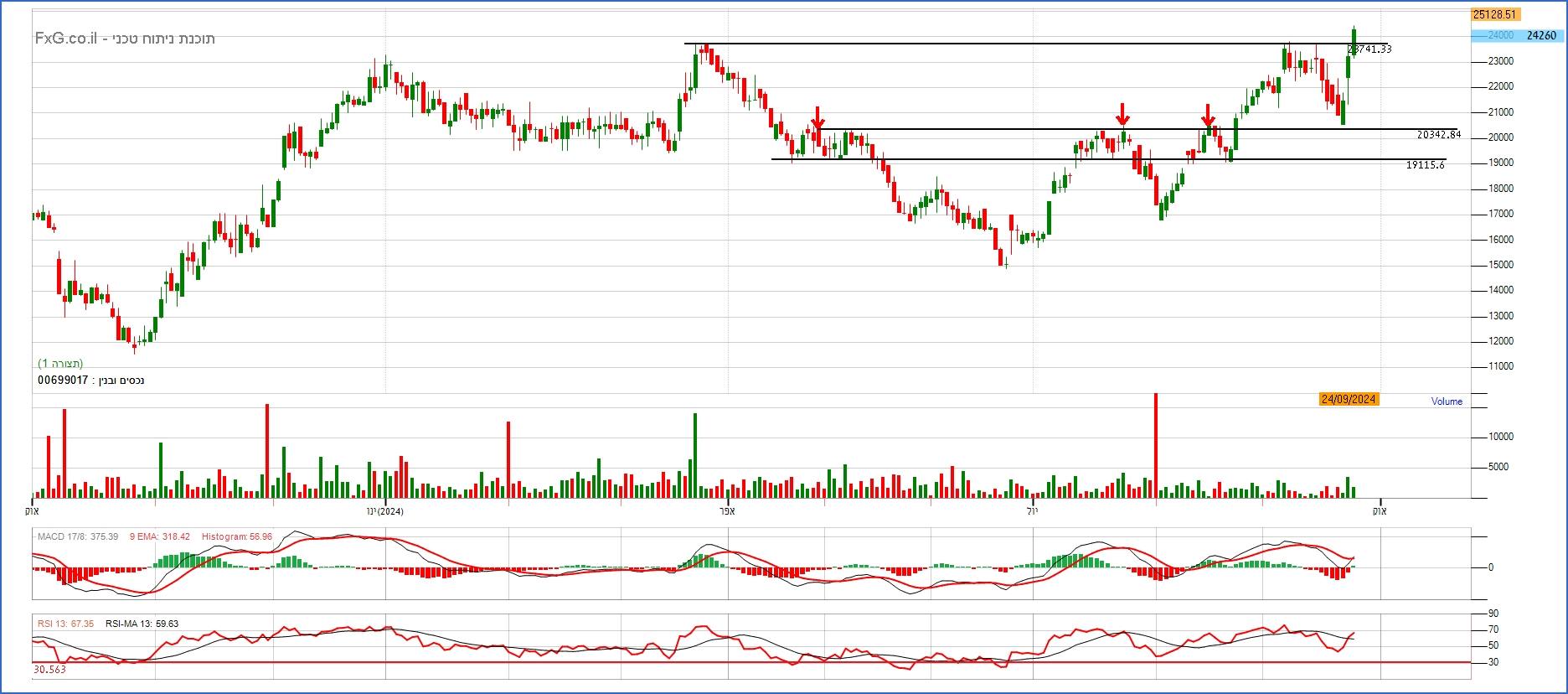Image resolution: width=1568 pixels, height=694 pixels.
Task: Click the blue Volume label
Action: (x=1447, y=401)
